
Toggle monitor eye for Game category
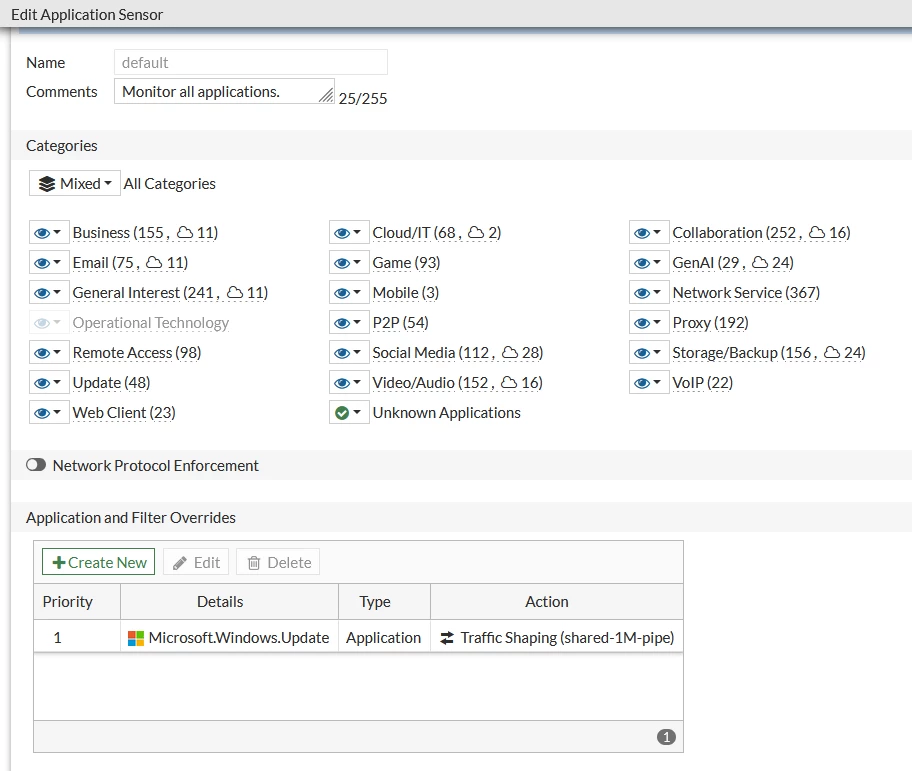tap(342, 263)
